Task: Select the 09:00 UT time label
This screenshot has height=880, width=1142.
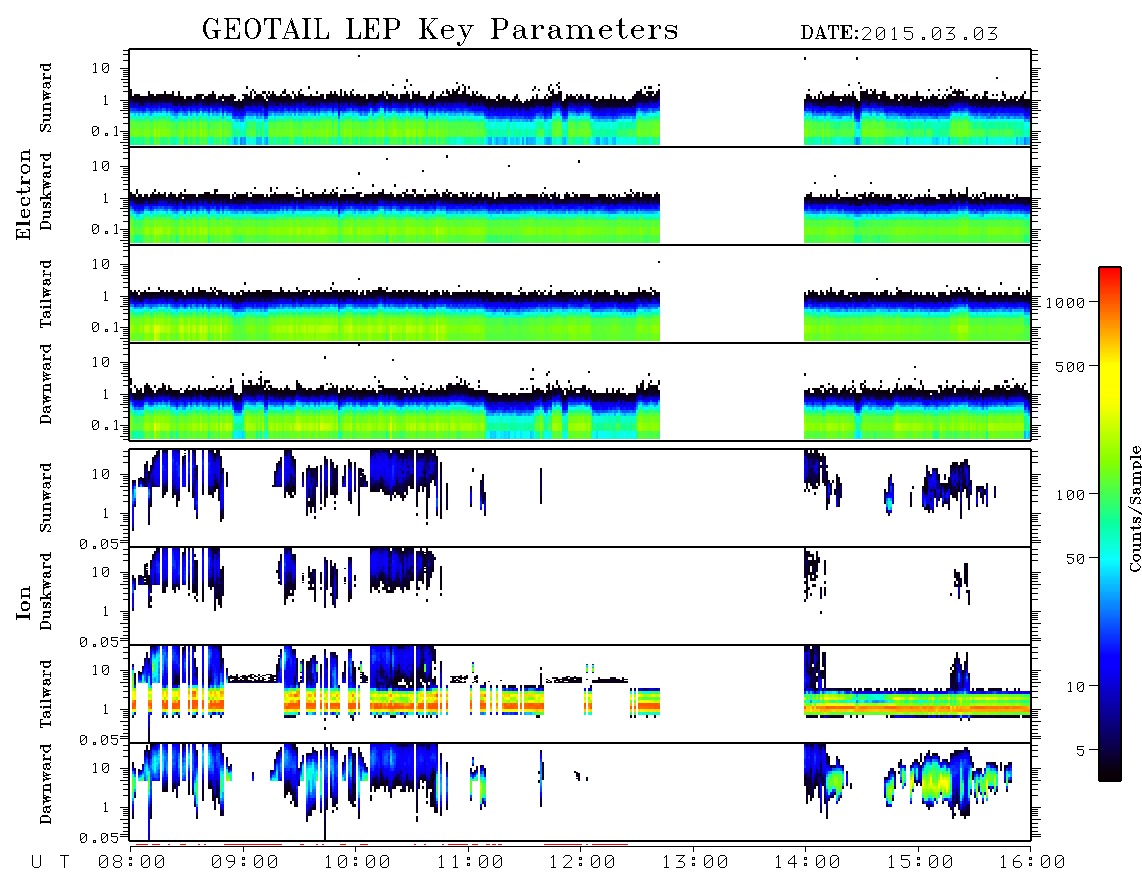Action: pyautogui.click(x=245, y=862)
